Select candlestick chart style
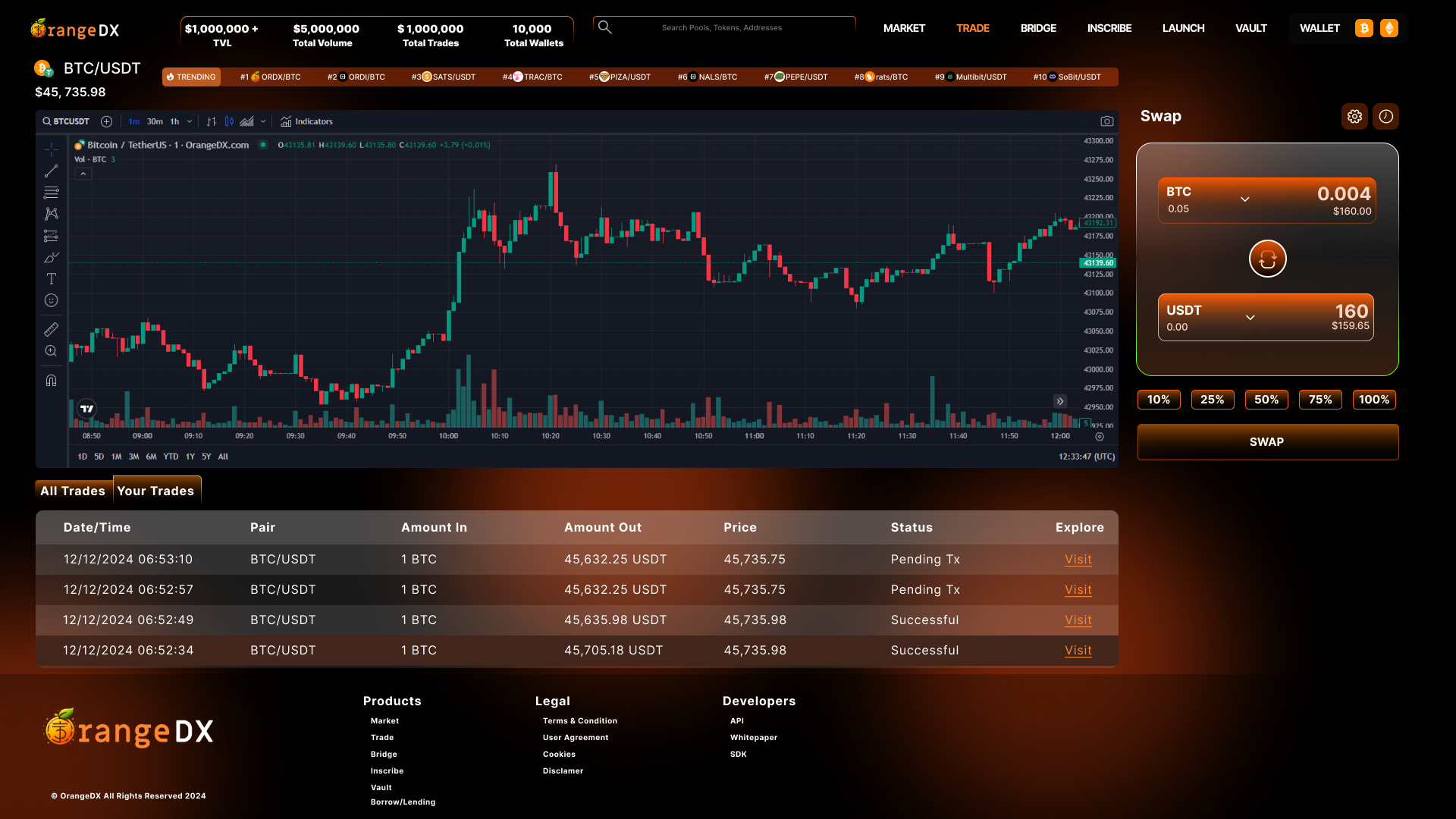This screenshot has width=1456, height=819. coord(229,121)
